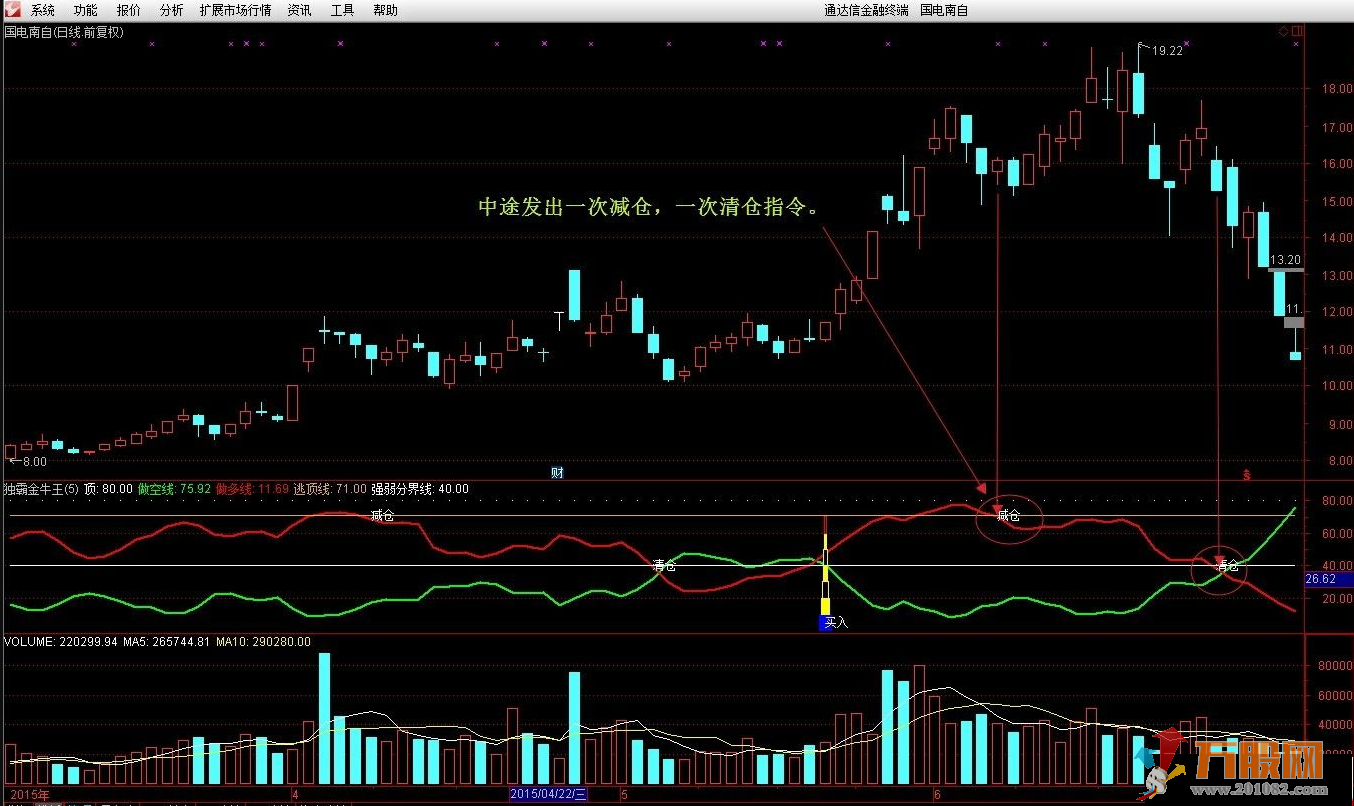Click the 强弱分界线: 40.00 label
1354x806 pixels.
point(420,490)
